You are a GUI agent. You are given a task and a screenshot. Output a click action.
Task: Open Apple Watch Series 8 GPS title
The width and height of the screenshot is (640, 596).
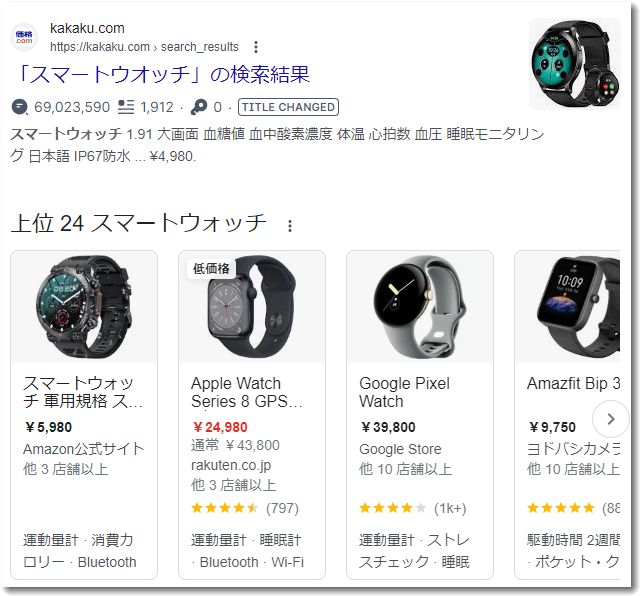(247, 392)
